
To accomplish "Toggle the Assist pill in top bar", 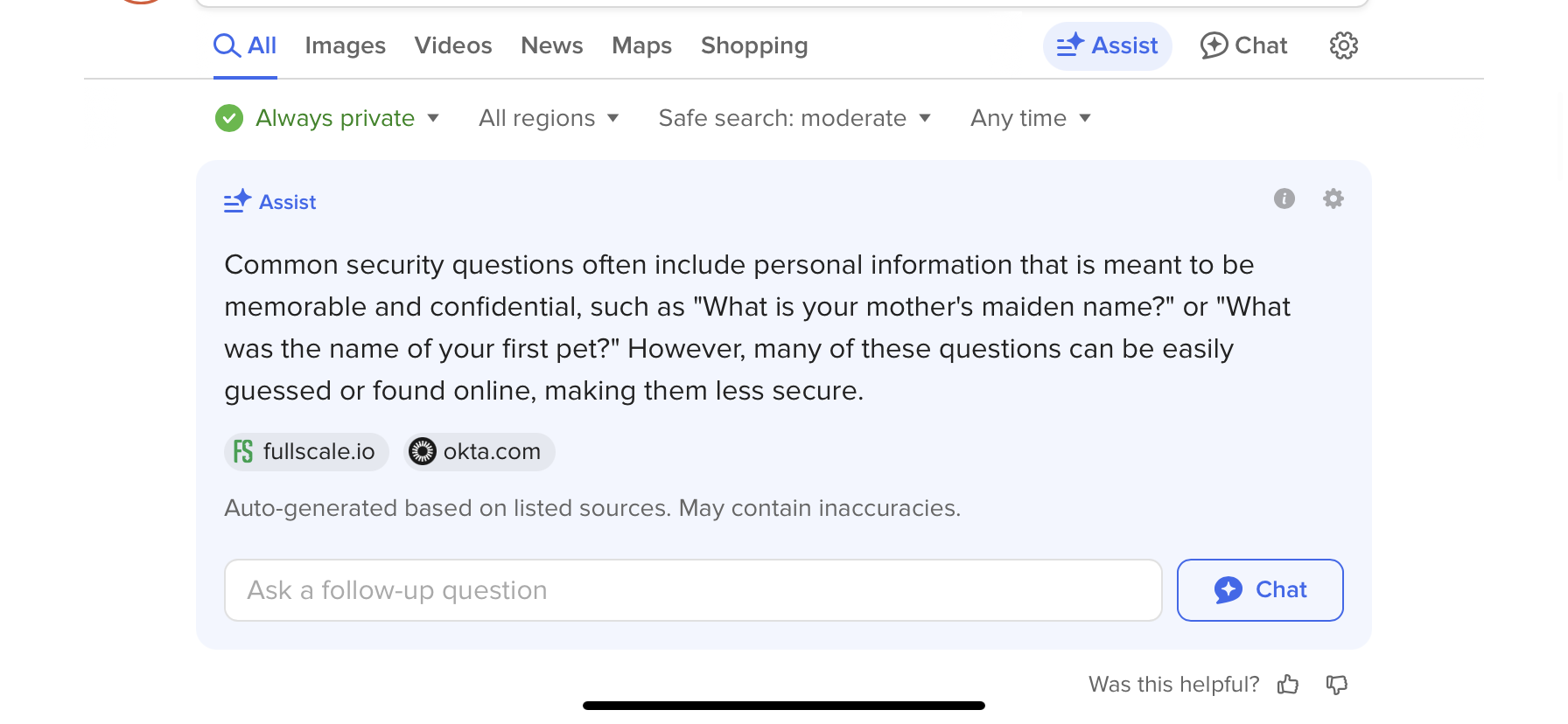I will (1107, 45).
